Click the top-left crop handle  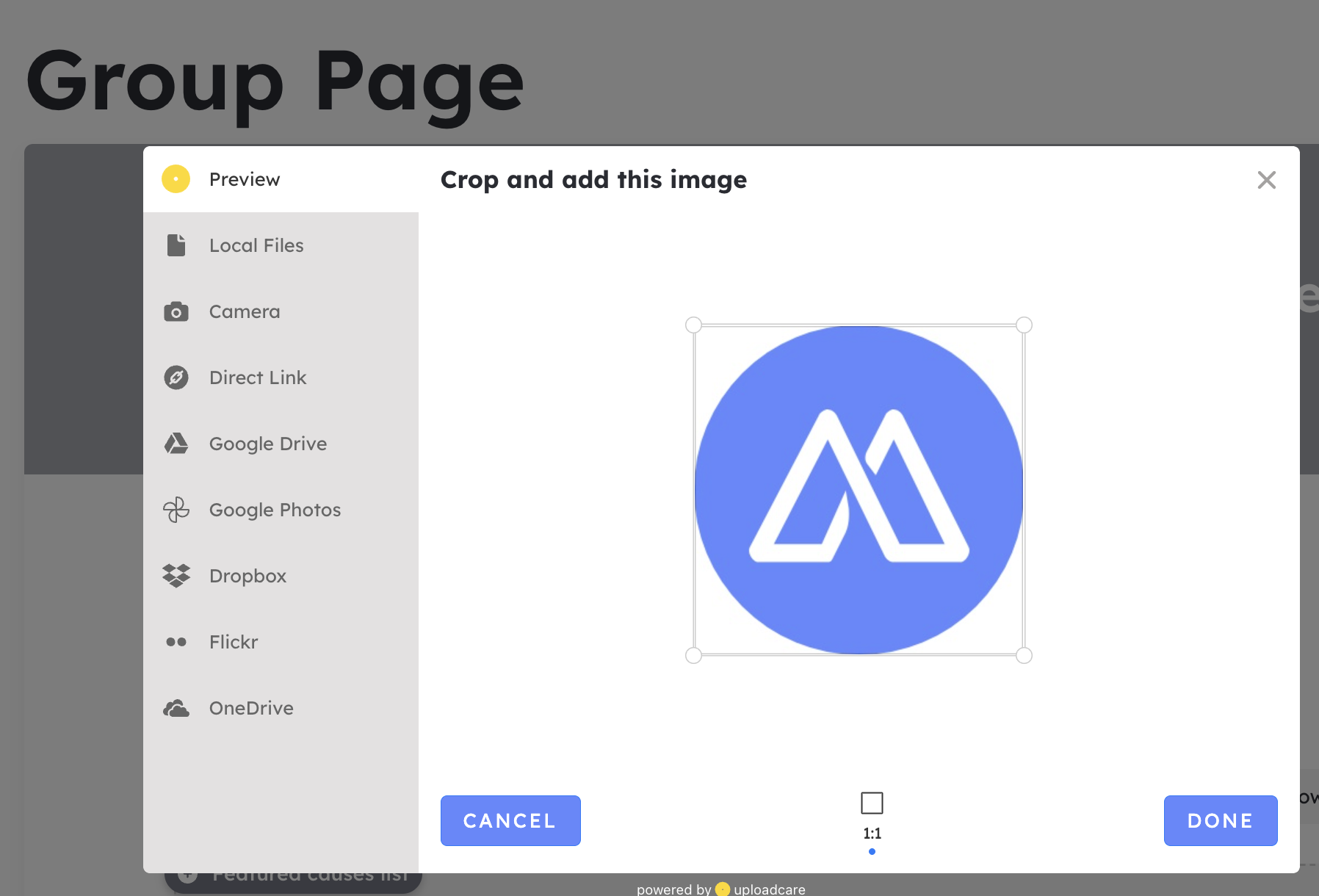[x=693, y=325]
